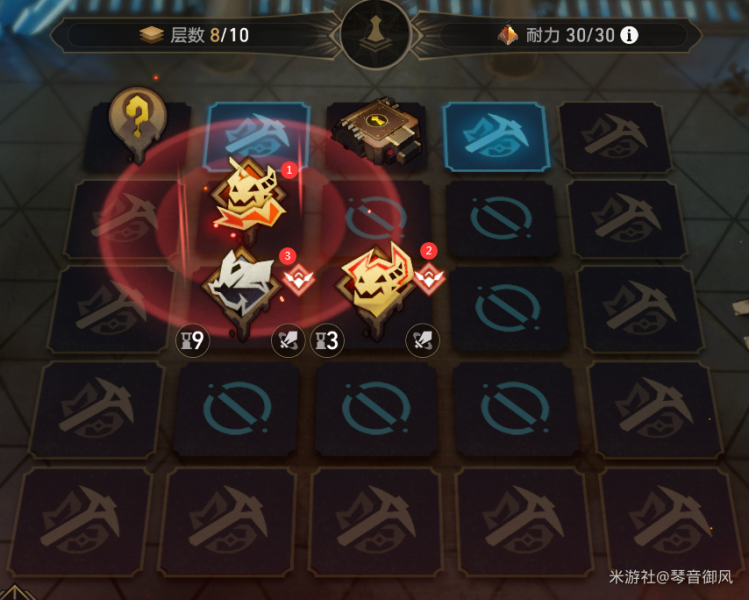Image resolution: width=749 pixels, height=600 pixels.
Task: Click the bottom-left pickaxe tile
Action: click(80, 522)
